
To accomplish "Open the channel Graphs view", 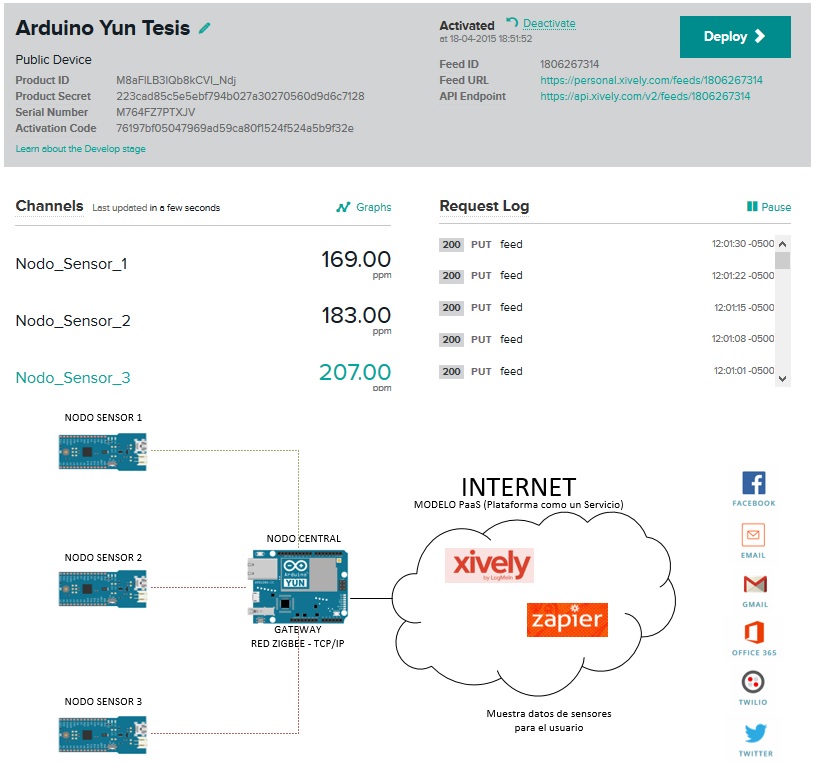I will (364, 207).
